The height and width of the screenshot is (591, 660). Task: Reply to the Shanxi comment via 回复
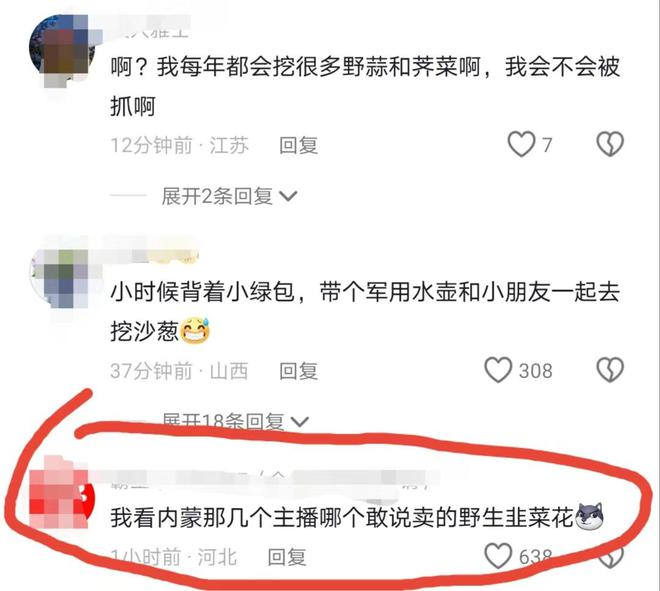coord(298,371)
